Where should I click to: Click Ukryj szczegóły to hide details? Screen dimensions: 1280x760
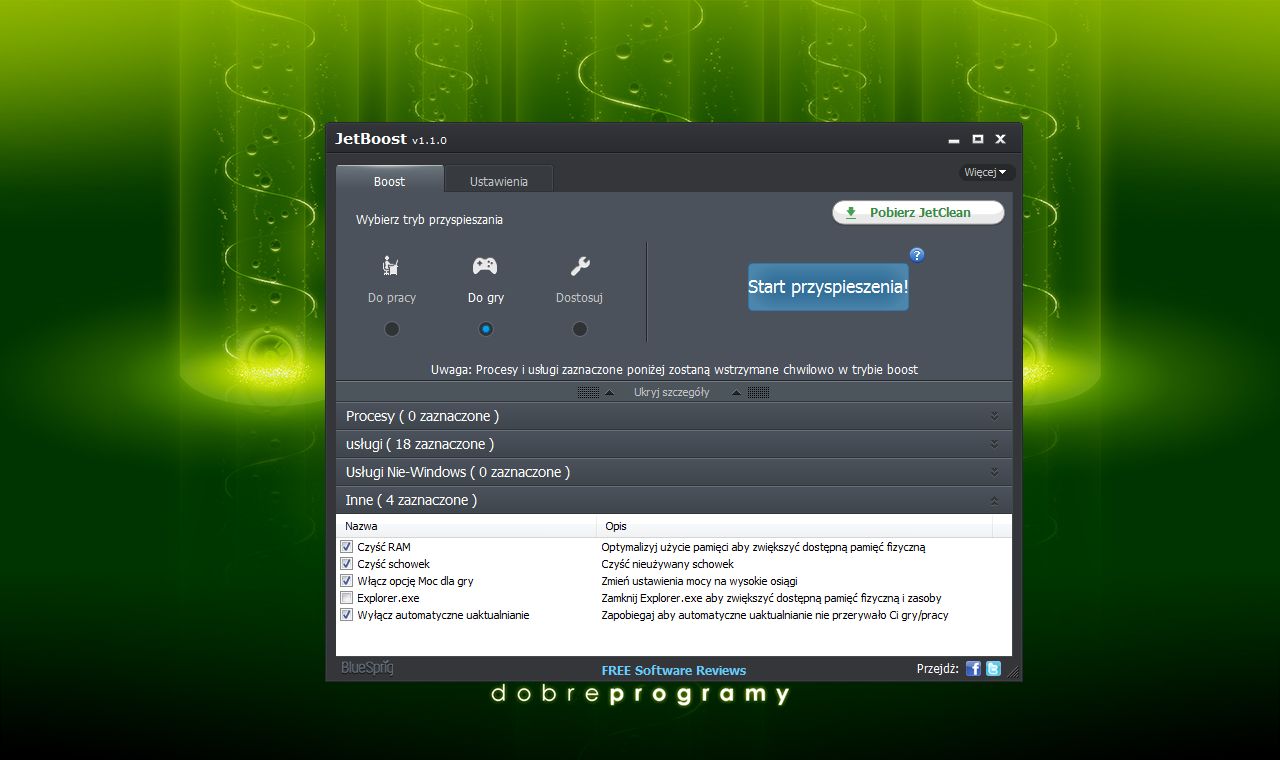pyautogui.click(x=671, y=392)
